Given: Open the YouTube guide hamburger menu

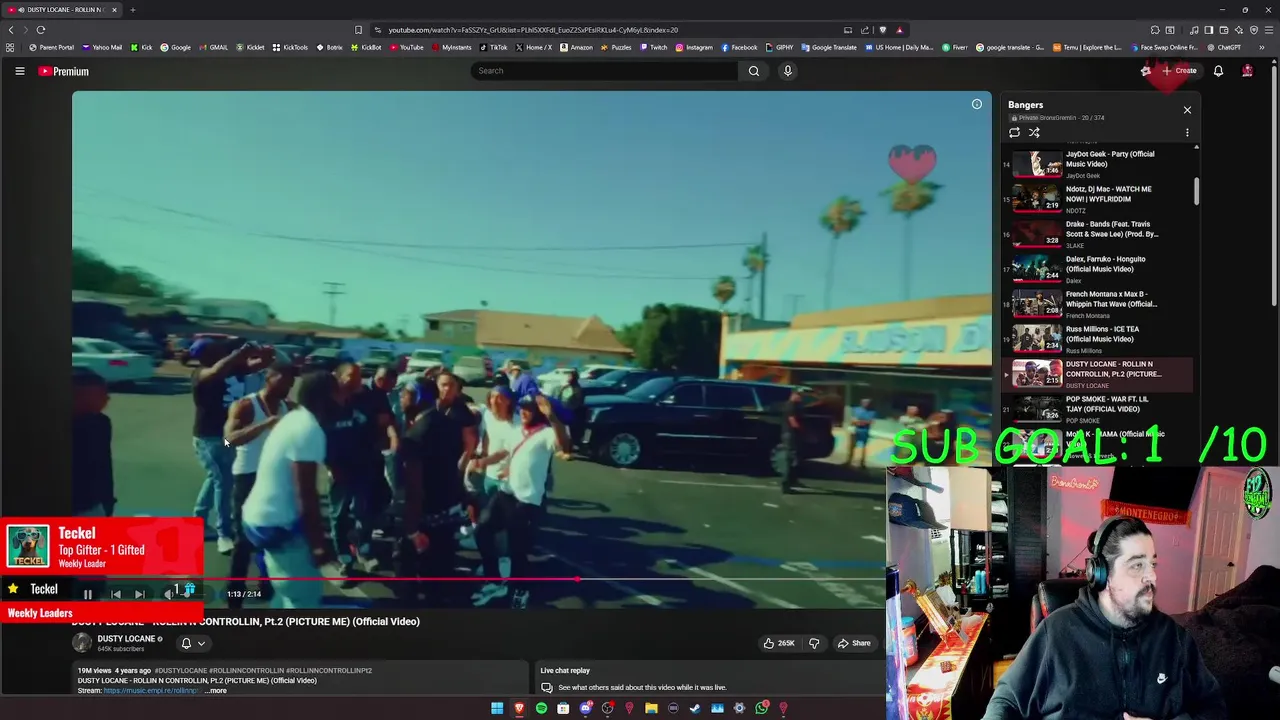Looking at the screenshot, I should coord(19,71).
